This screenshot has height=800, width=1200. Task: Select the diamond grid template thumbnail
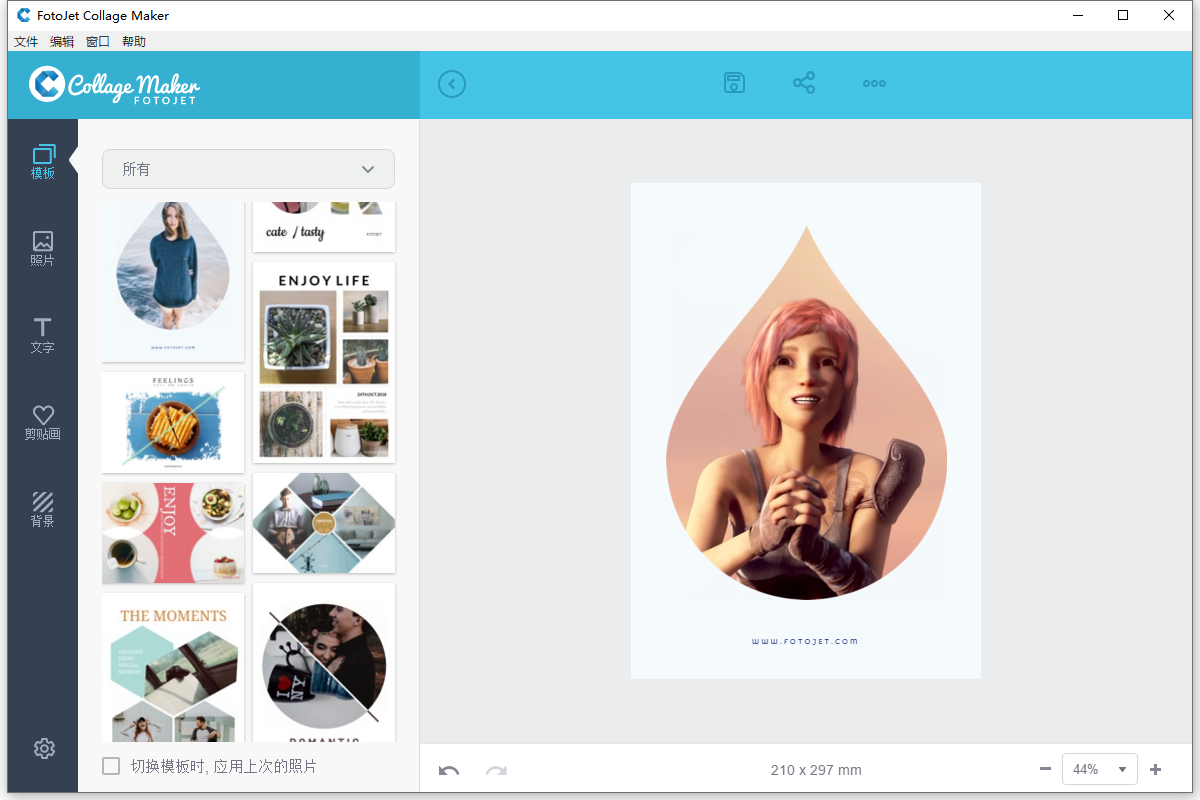tap(324, 523)
